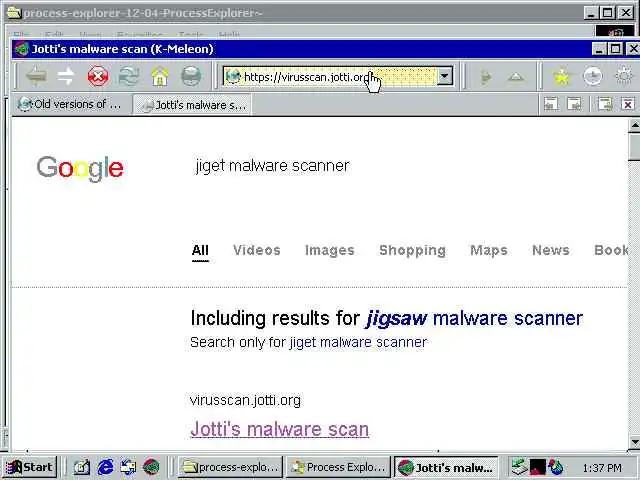
Task: Open the Home page icon
Action: pyautogui.click(x=160, y=76)
